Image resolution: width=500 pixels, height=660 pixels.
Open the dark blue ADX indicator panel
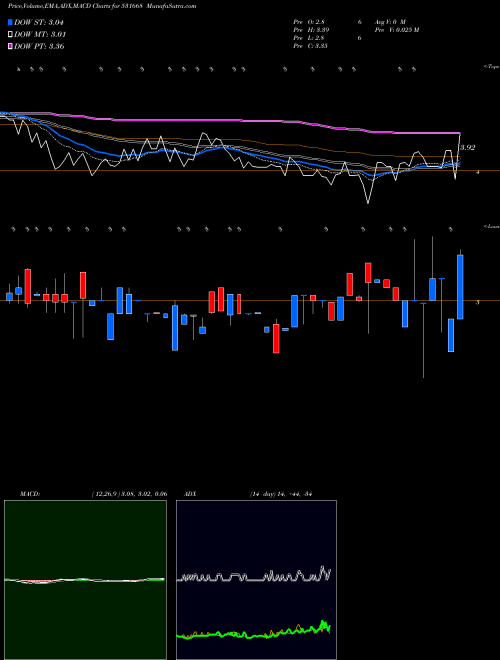[x=256, y=580]
